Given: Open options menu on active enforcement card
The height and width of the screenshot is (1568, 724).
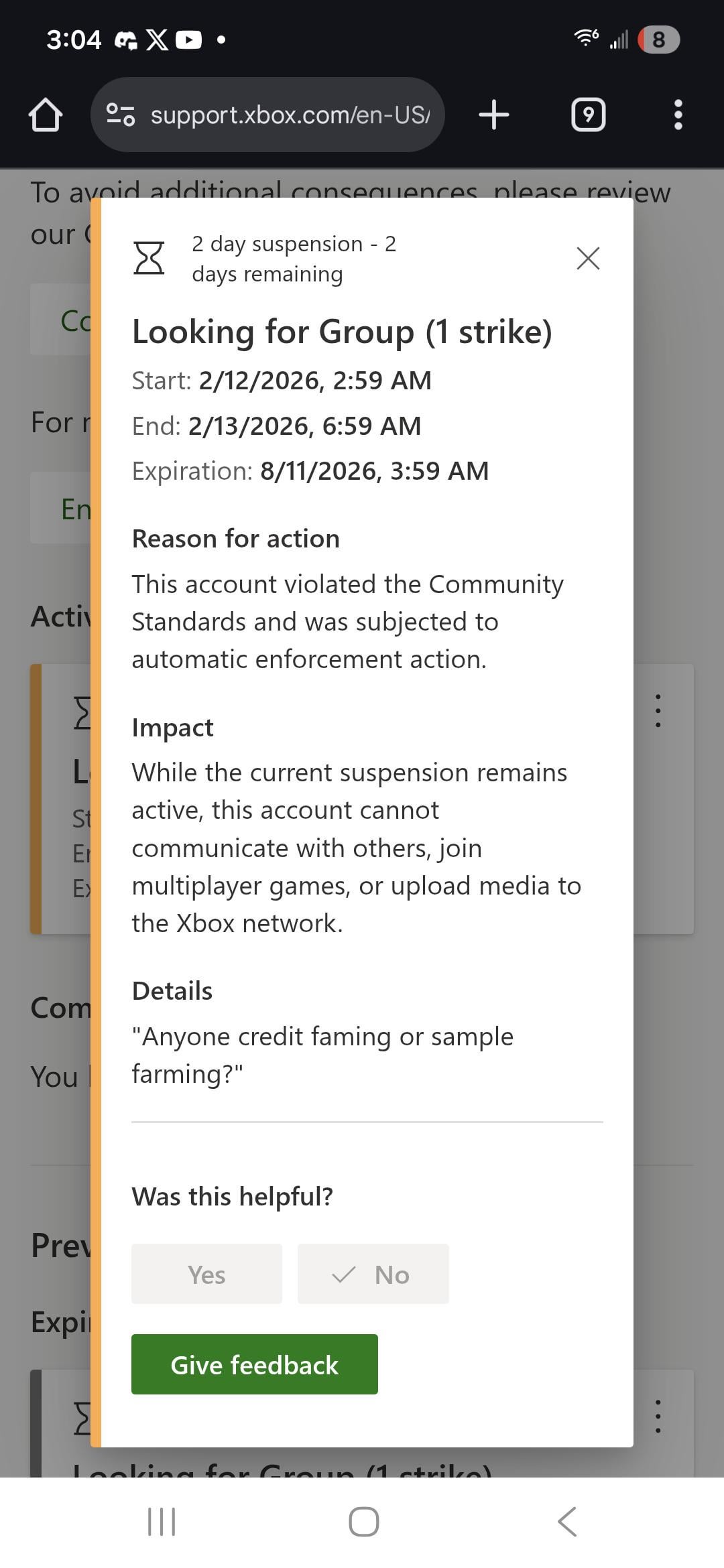Looking at the screenshot, I should coord(658,711).
